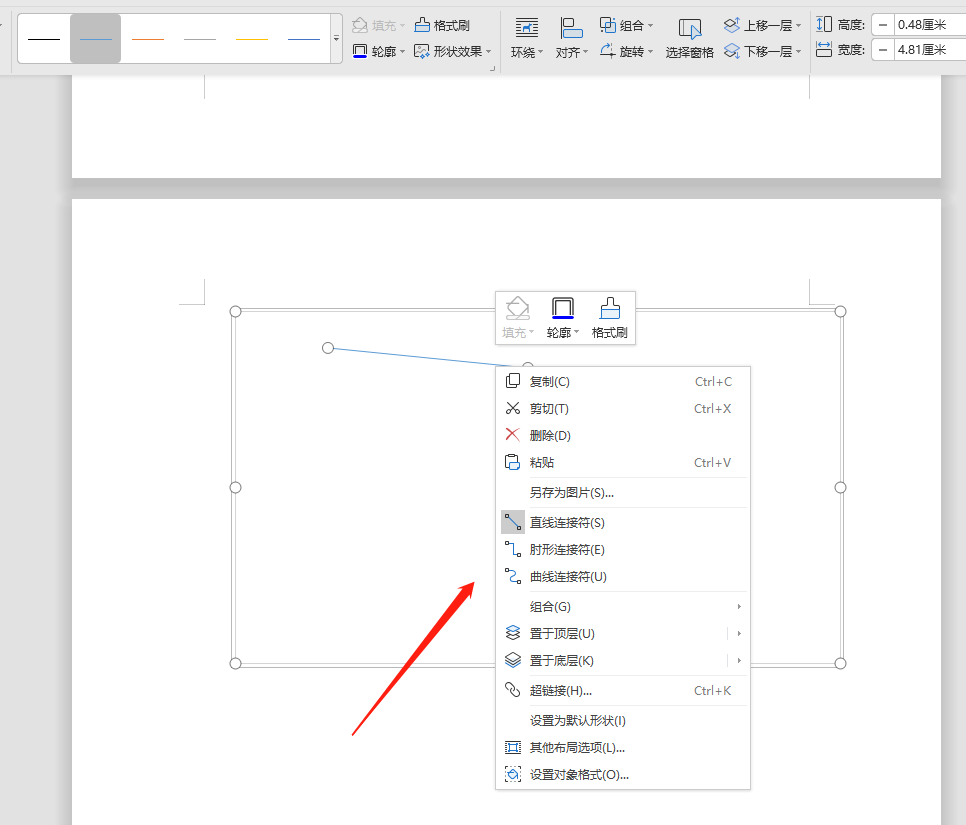The width and height of the screenshot is (966, 825).
Task: Click the Format Painter (格式刷) ribbon icon
Action: pos(441,25)
